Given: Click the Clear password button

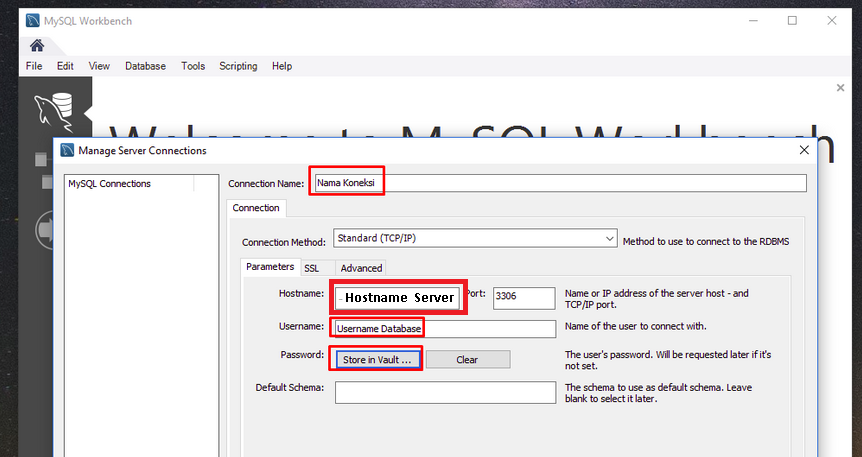Looking at the screenshot, I should coord(467,360).
